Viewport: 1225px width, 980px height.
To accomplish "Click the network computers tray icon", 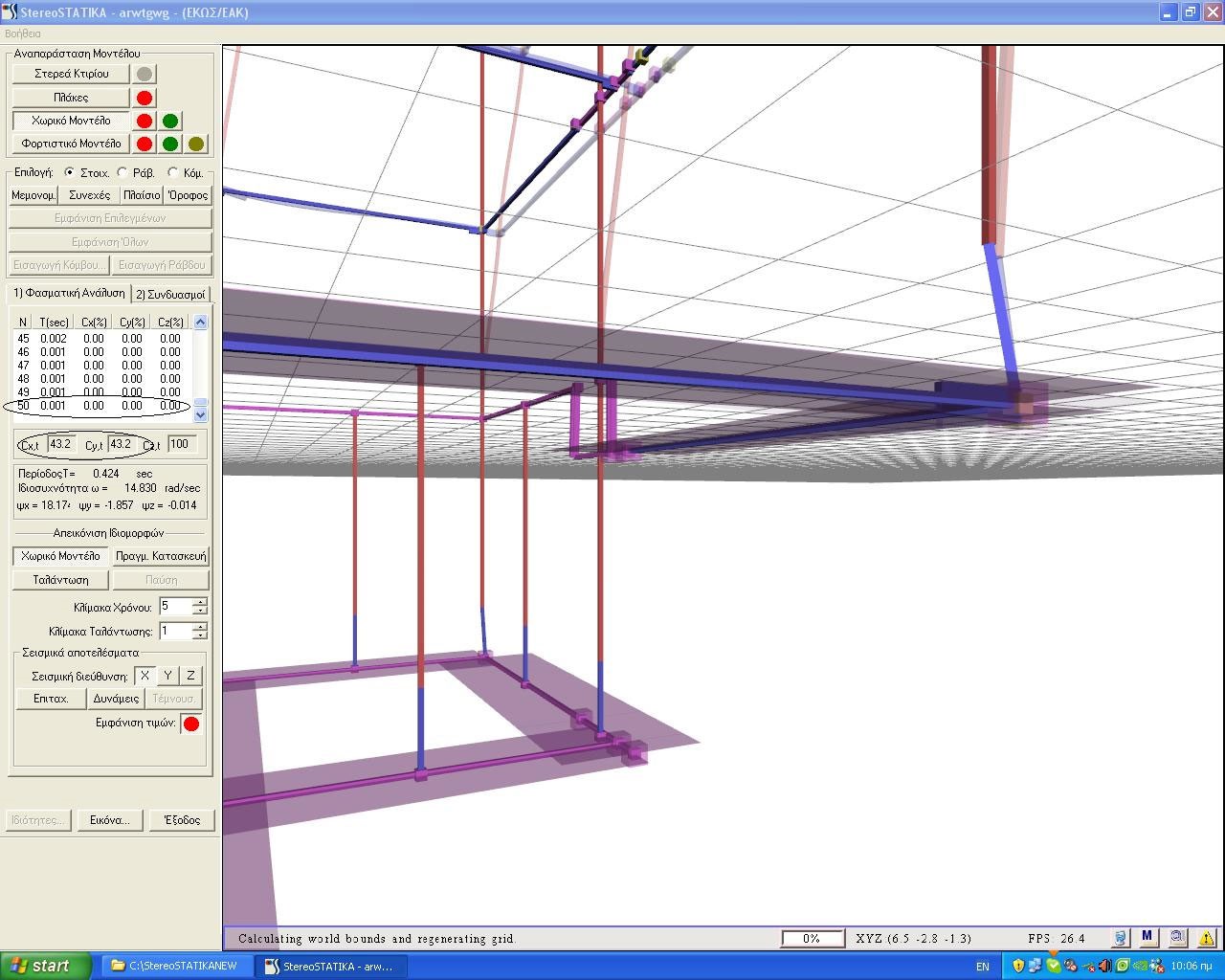I will pyautogui.click(x=1036, y=966).
